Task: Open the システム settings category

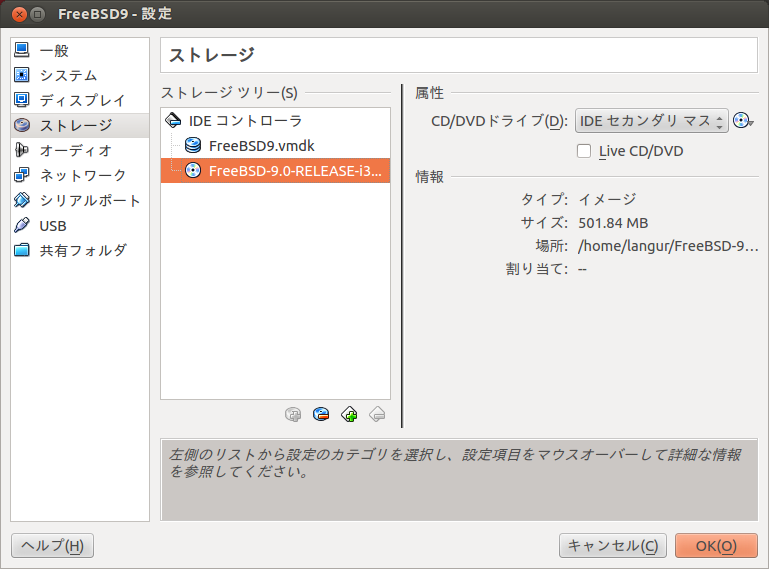Action: click(80, 75)
